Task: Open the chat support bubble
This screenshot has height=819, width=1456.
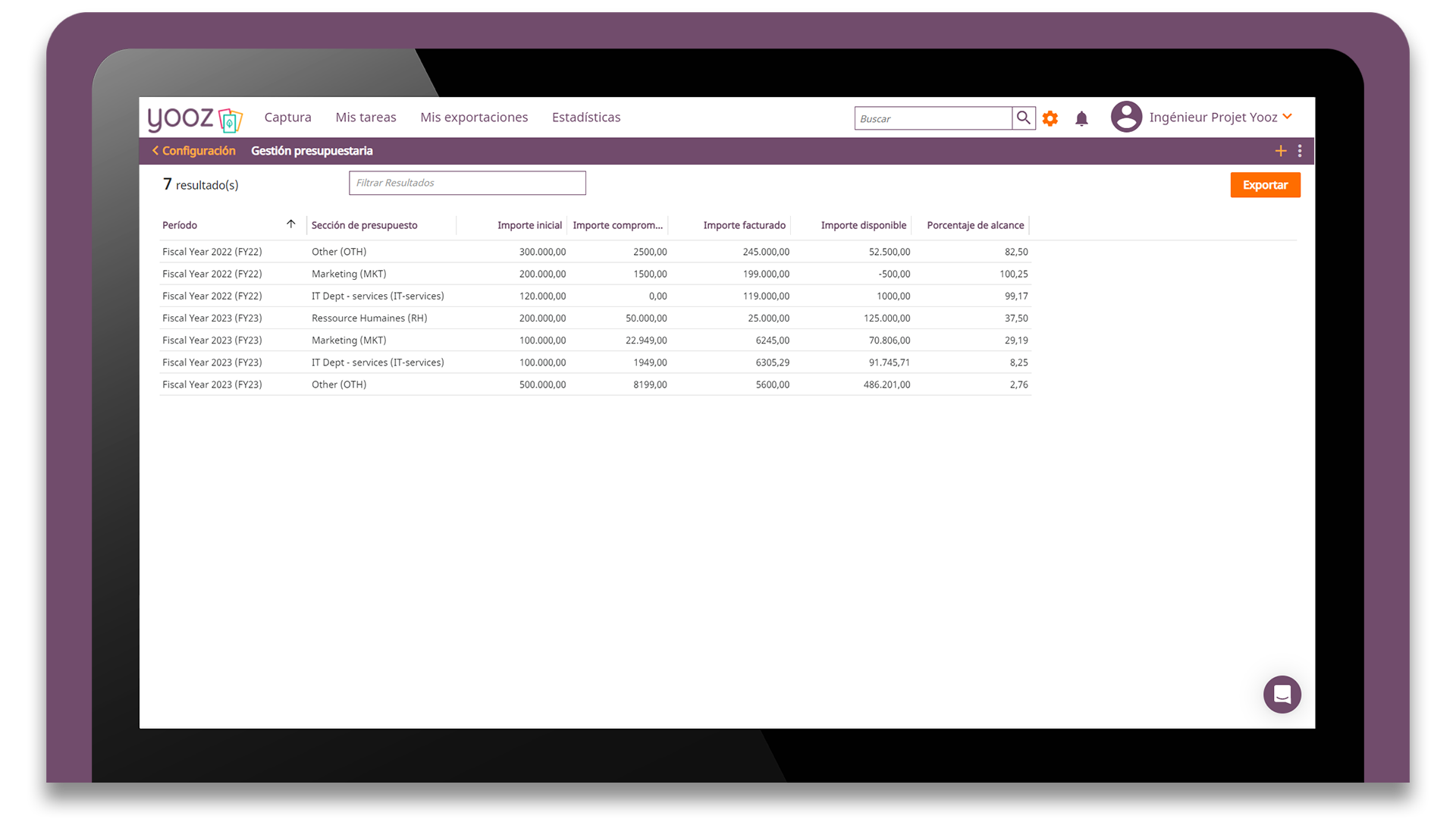Action: [x=1282, y=695]
